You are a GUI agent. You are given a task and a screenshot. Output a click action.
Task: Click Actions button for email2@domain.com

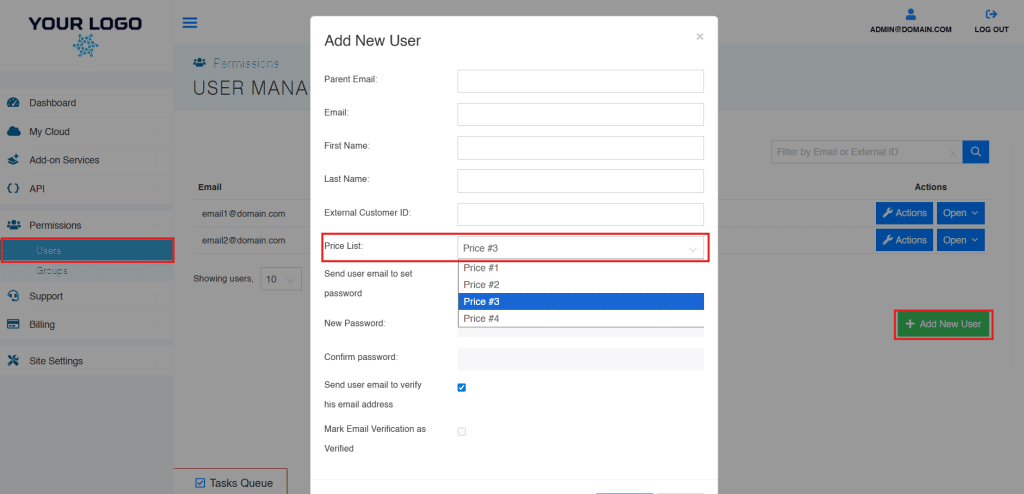coord(904,240)
